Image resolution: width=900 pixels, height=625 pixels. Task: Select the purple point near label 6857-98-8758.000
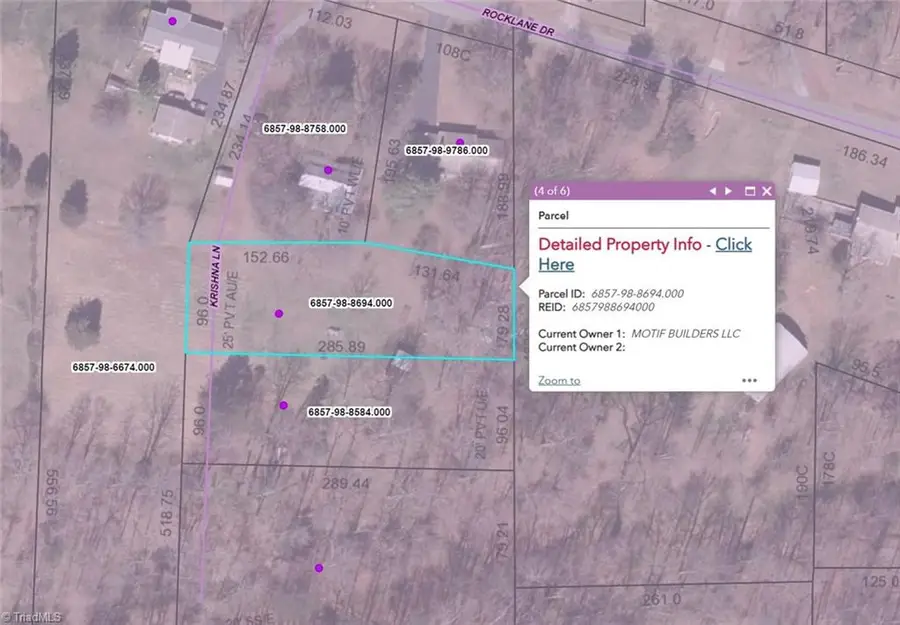click(328, 170)
